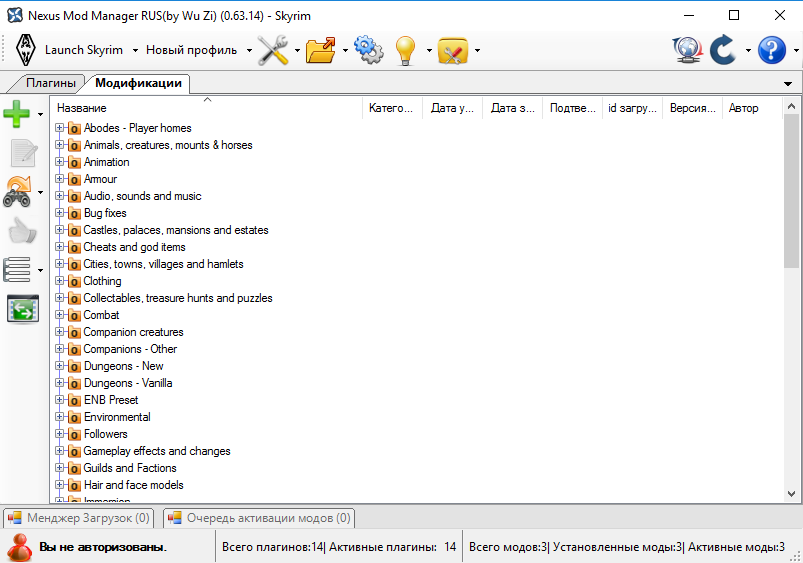803x563 pixels.
Task: Open dropdown arrow beside green plus icon
Action: pyautogui.click(x=40, y=114)
